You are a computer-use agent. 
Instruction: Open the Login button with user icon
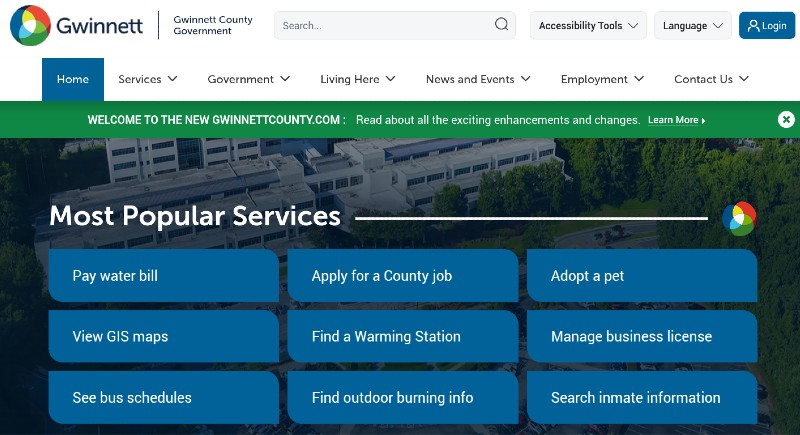pyautogui.click(x=766, y=26)
